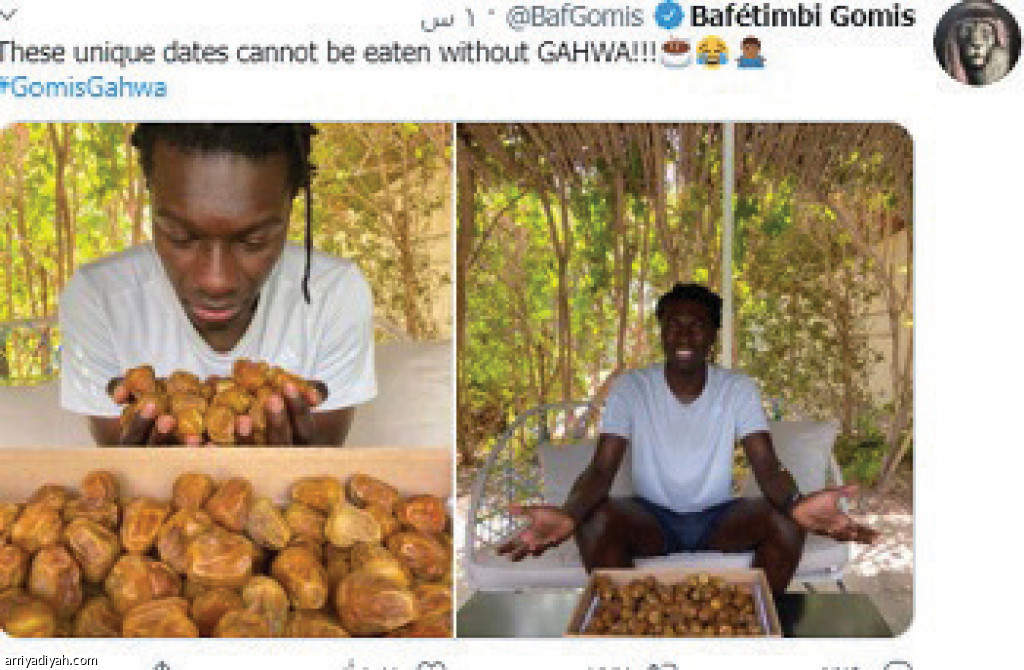Click the bowing person emoji
The width and height of the screenshot is (1024, 670).
pyautogui.click(x=750, y=54)
